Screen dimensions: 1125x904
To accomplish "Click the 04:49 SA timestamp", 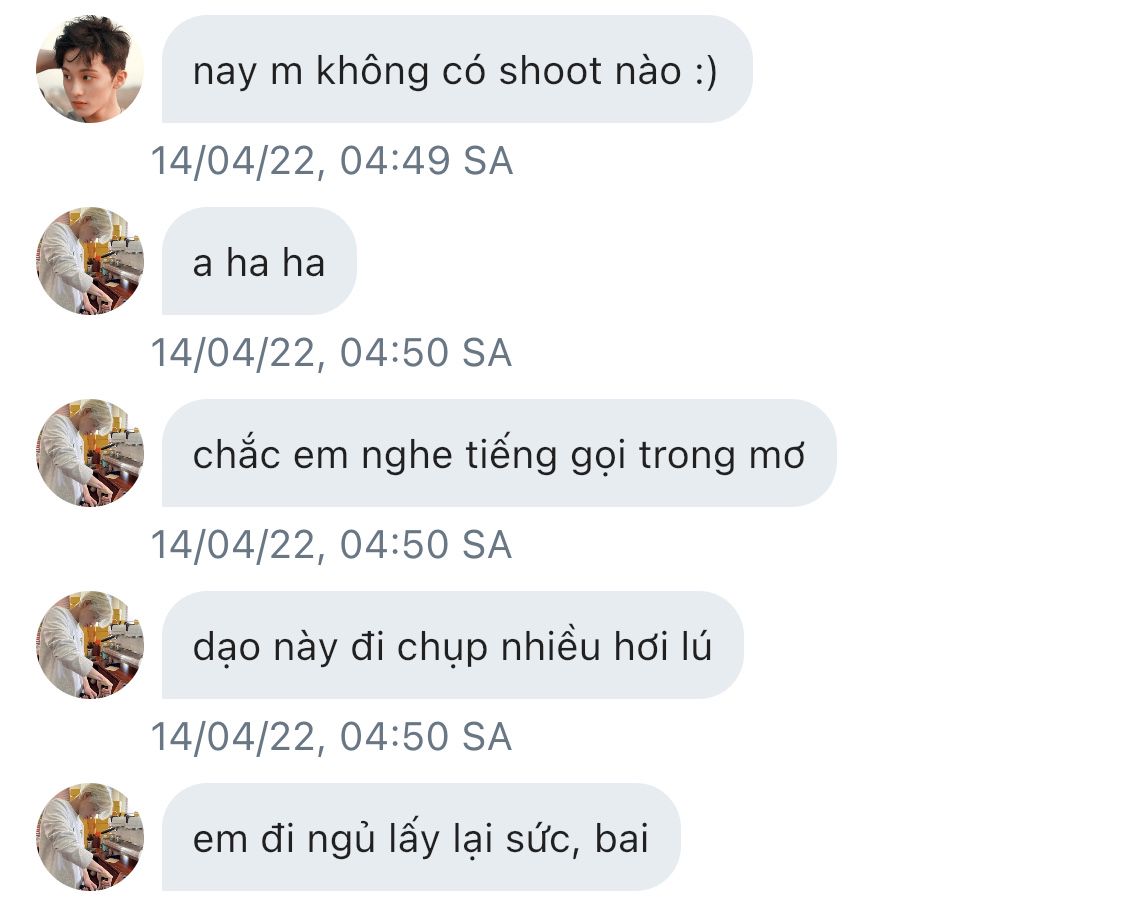I will (x=331, y=161).
